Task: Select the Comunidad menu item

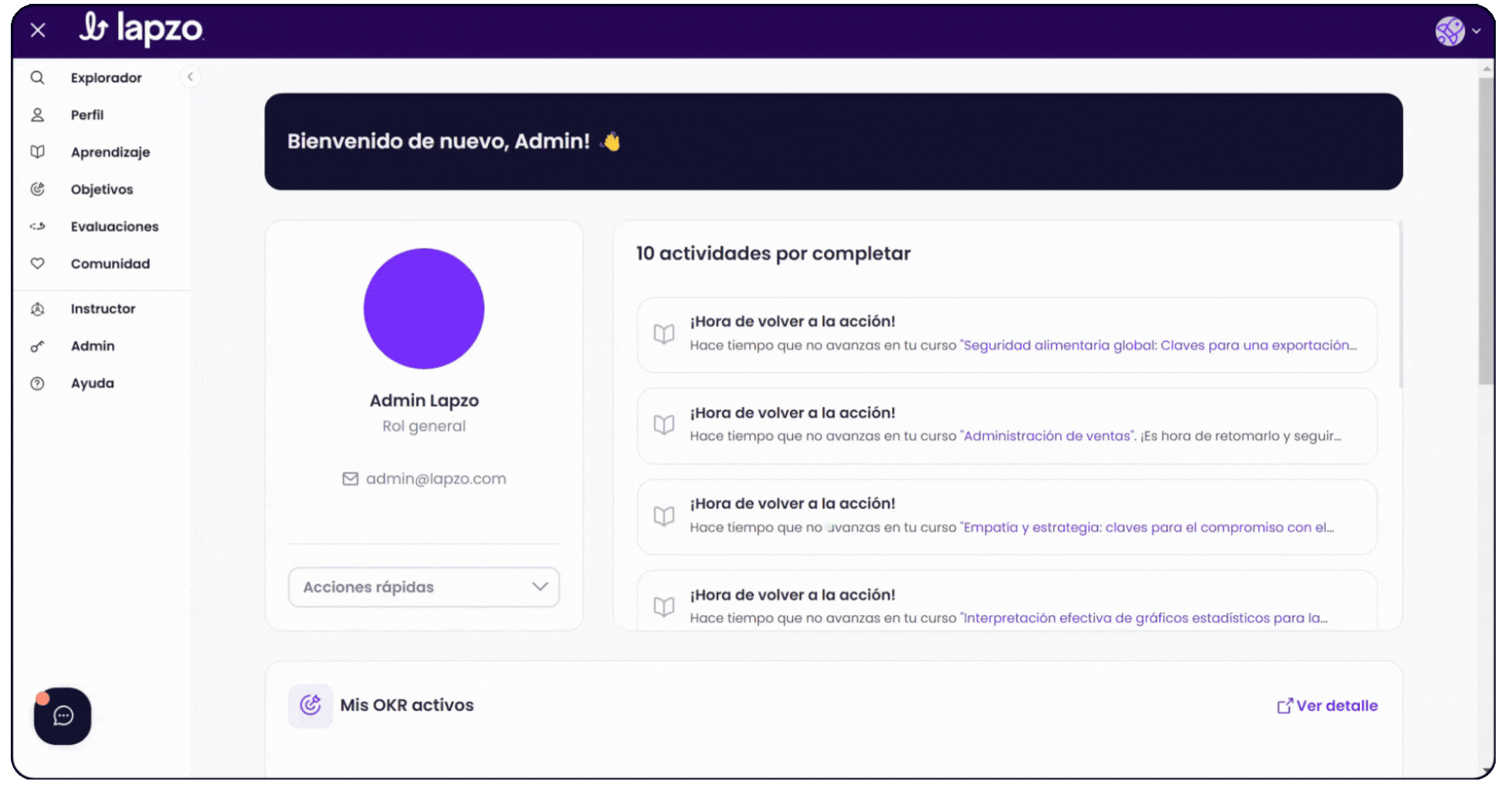Action: coord(110,263)
